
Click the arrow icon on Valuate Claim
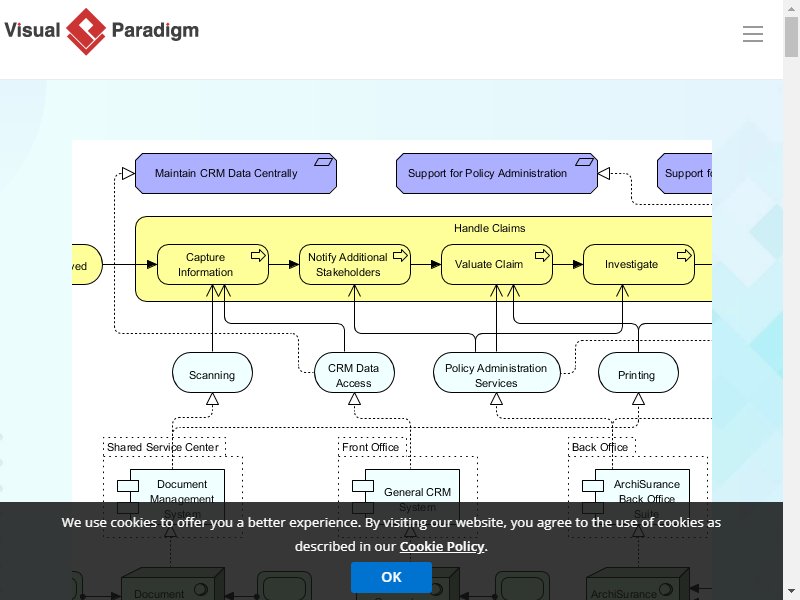(542, 255)
